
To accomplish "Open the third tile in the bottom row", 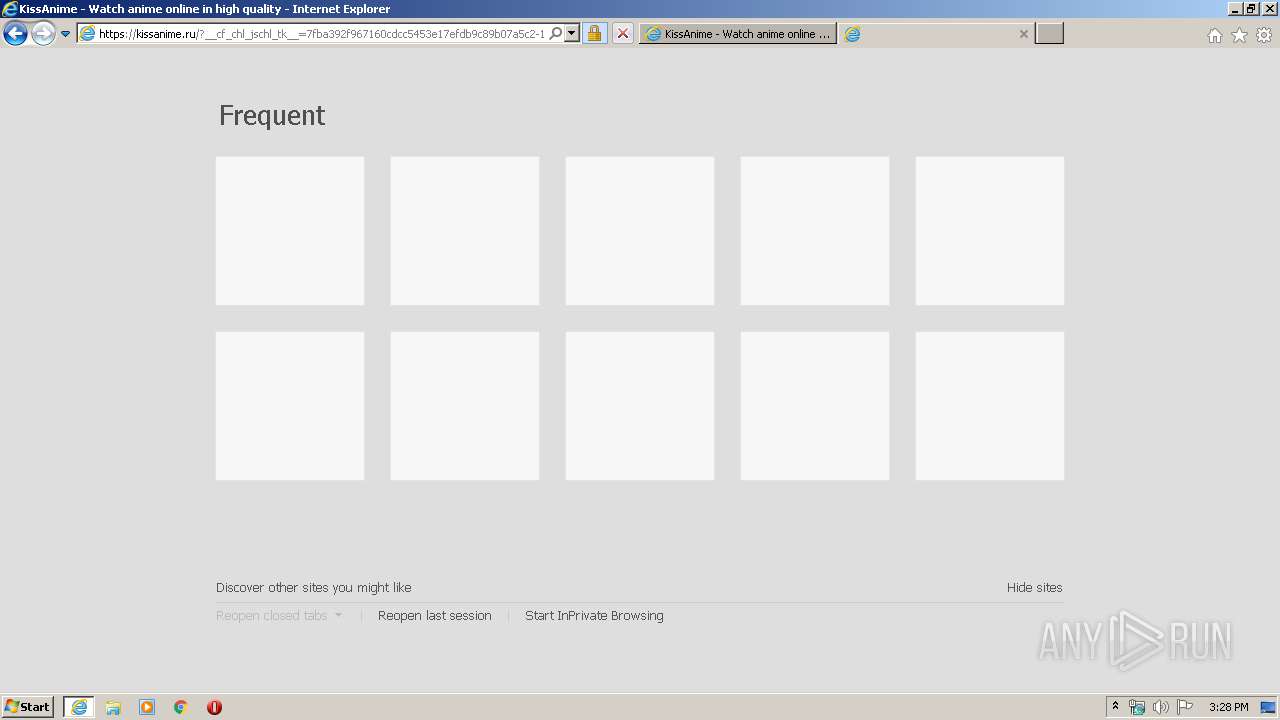I will (x=640, y=406).
